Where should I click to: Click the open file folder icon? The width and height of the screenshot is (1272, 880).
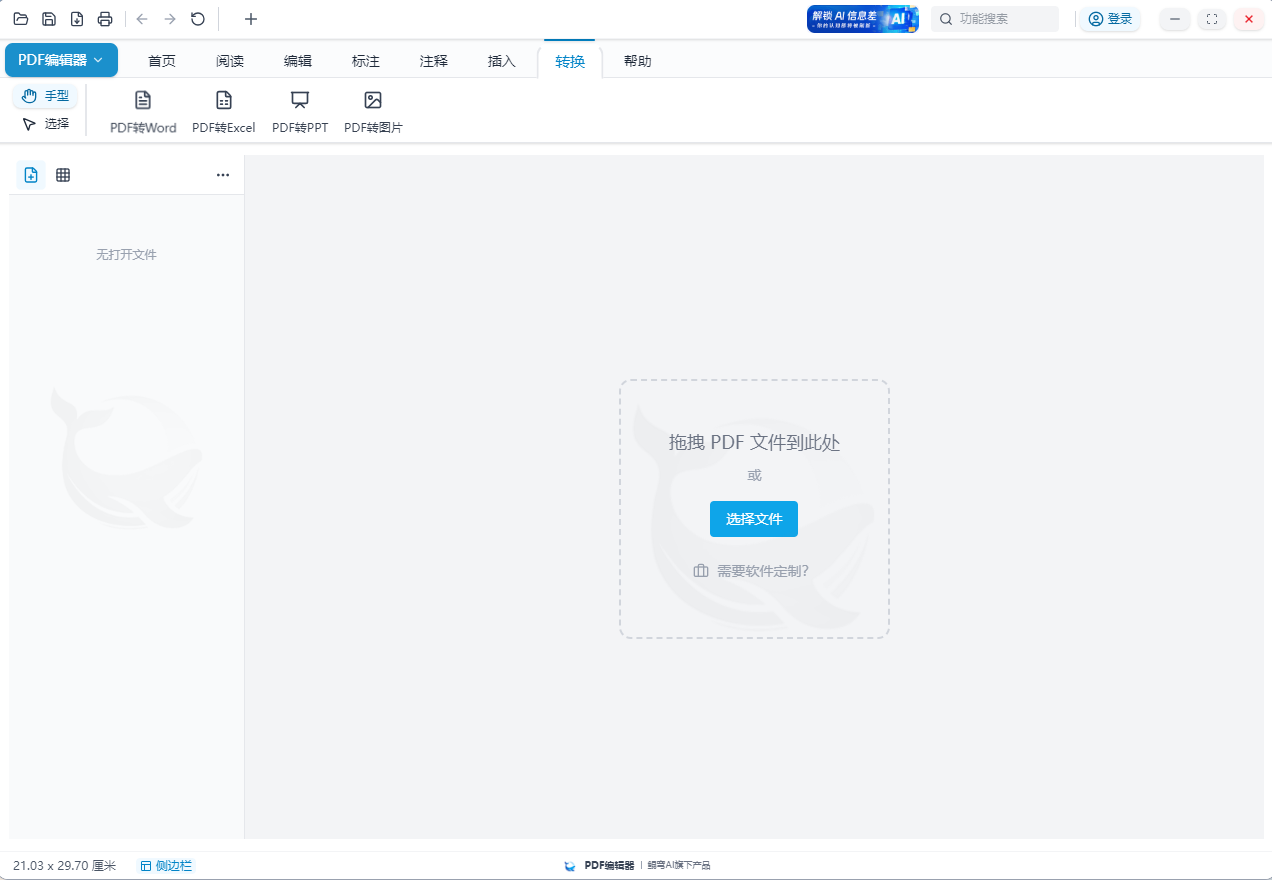tap(21, 19)
